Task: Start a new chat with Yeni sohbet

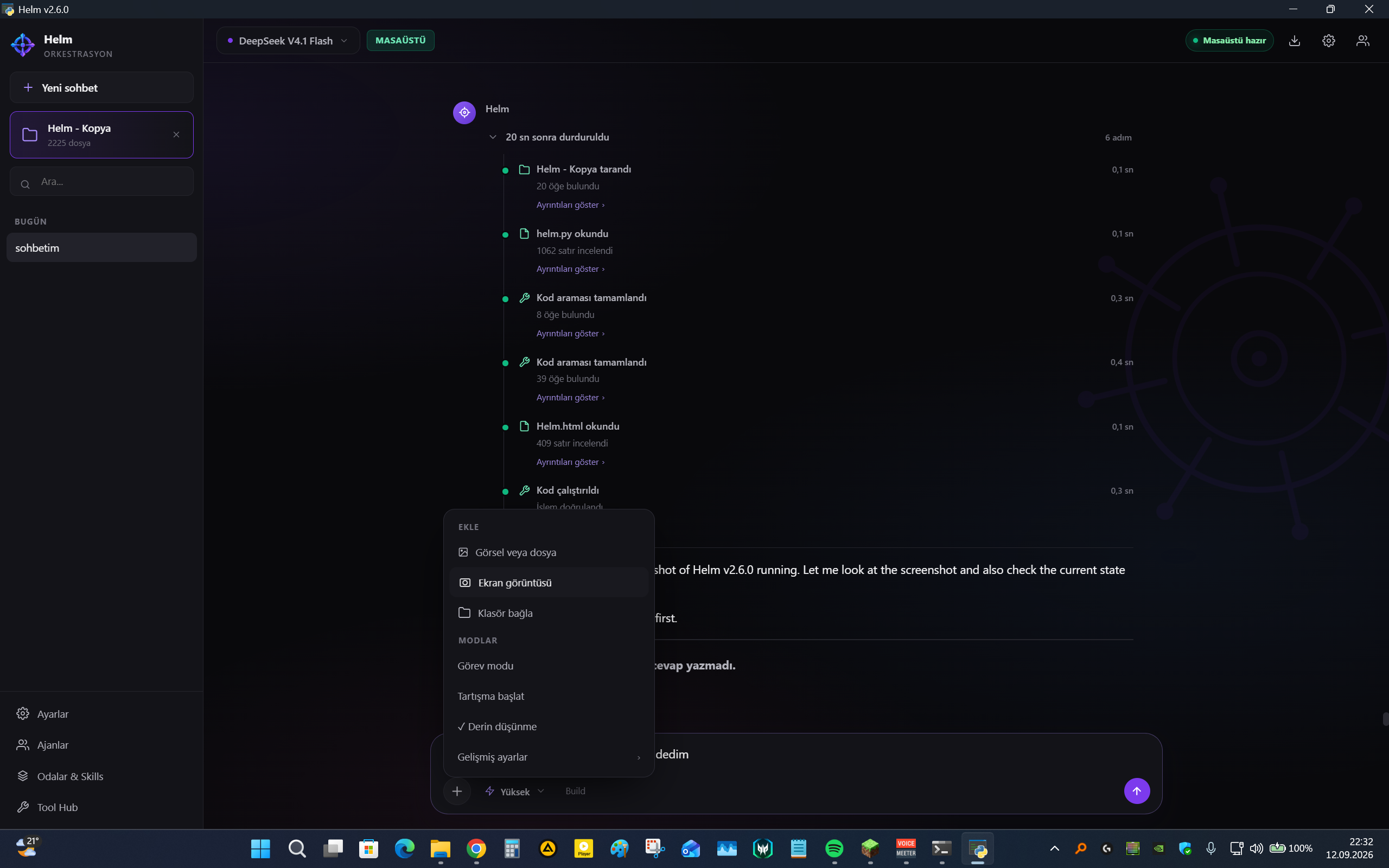Action: tap(101, 88)
